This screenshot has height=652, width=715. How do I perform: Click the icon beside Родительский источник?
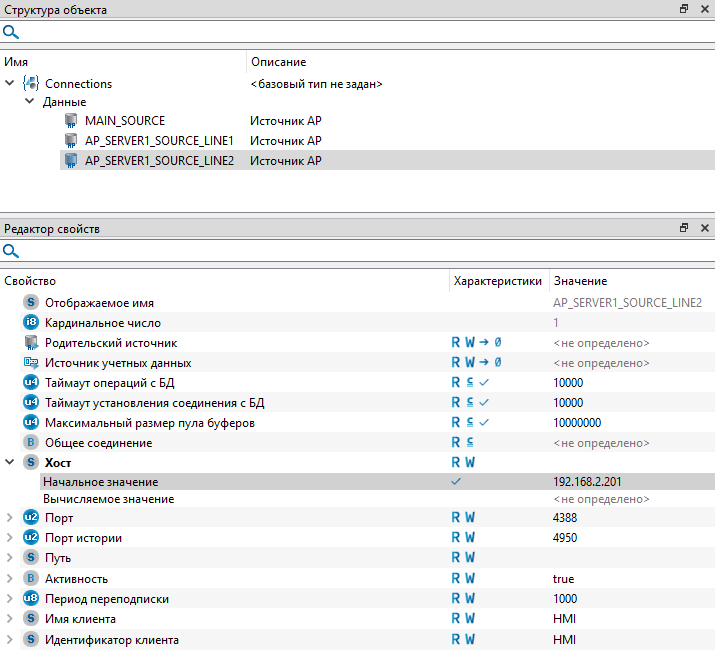tap(30, 343)
